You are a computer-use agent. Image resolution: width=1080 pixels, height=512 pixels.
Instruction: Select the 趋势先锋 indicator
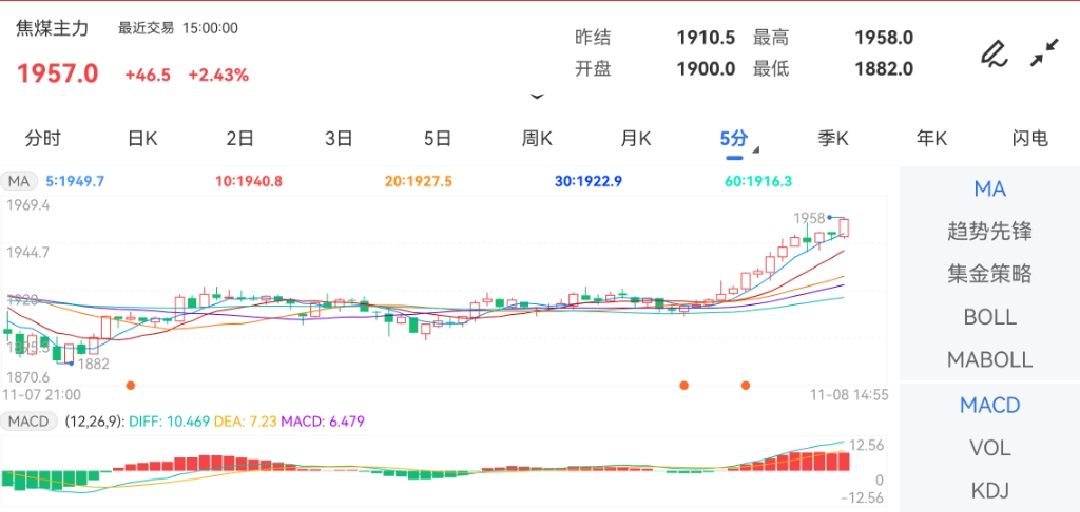(x=990, y=231)
